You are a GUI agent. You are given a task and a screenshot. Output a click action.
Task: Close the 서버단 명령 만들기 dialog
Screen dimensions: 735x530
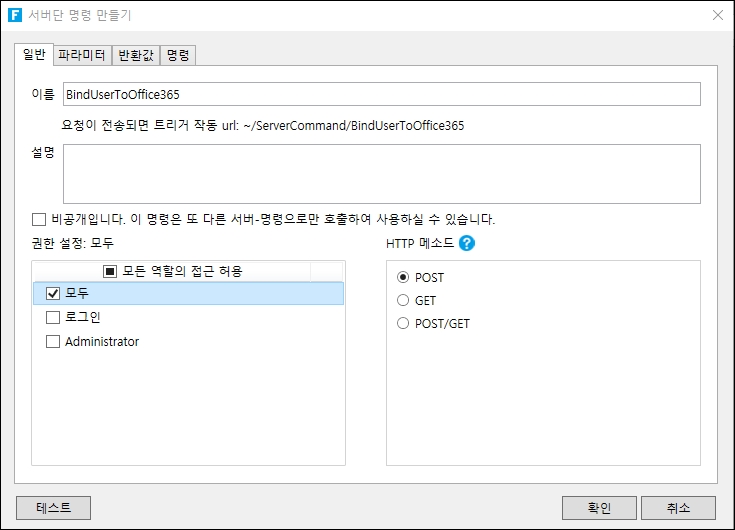tap(717, 15)
